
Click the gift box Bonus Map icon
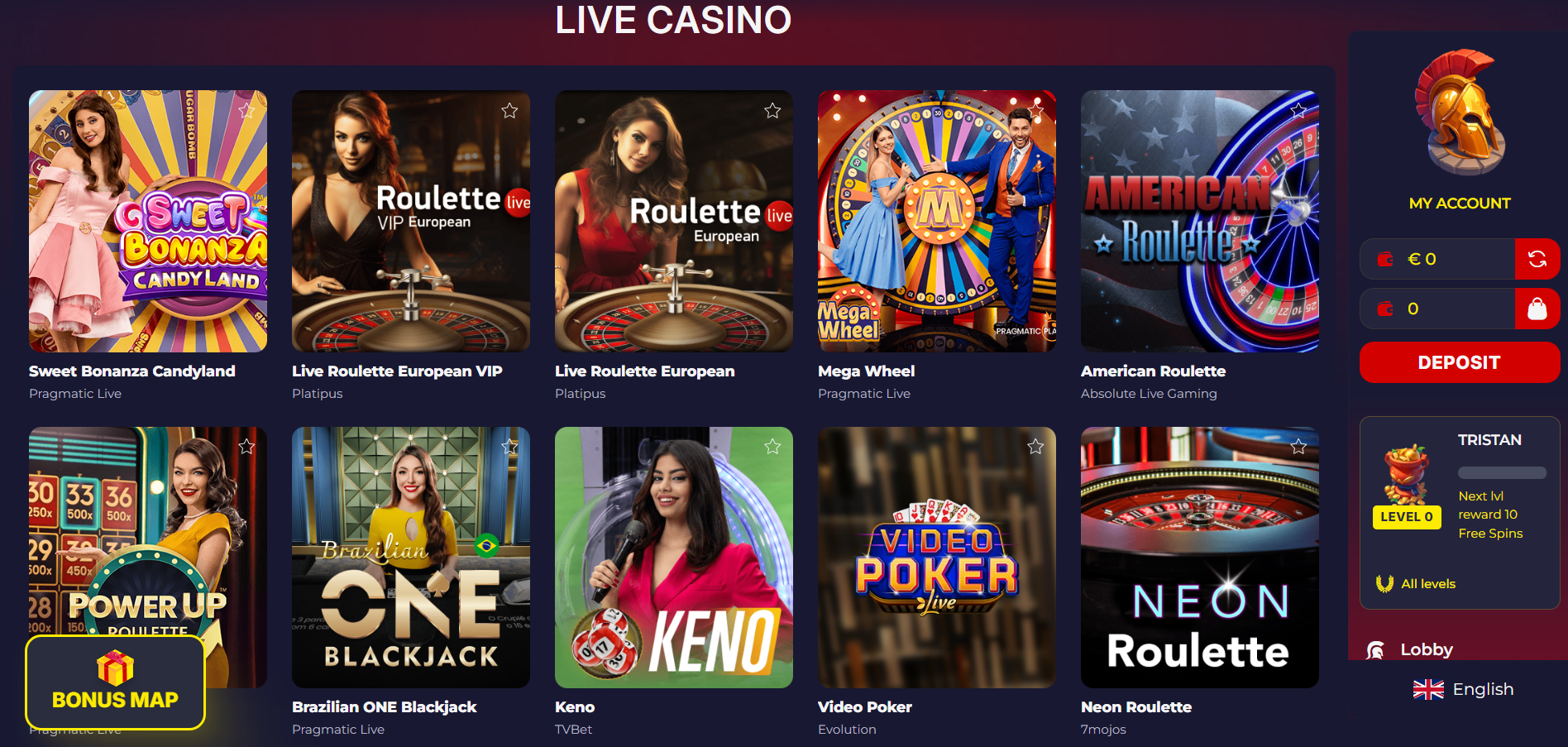(x=115, y=668)
